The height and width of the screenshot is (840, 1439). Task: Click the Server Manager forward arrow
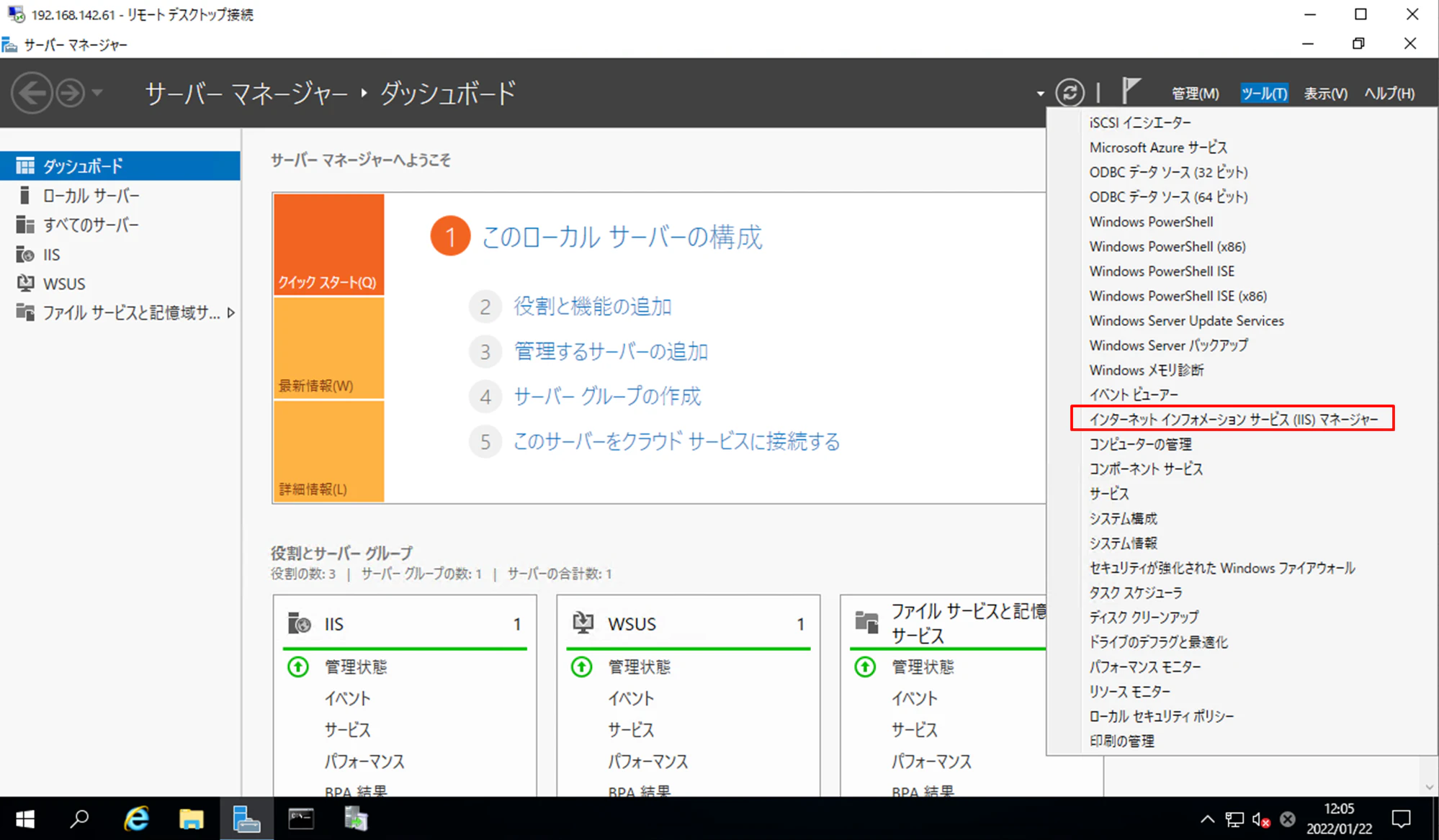(71, 93)
